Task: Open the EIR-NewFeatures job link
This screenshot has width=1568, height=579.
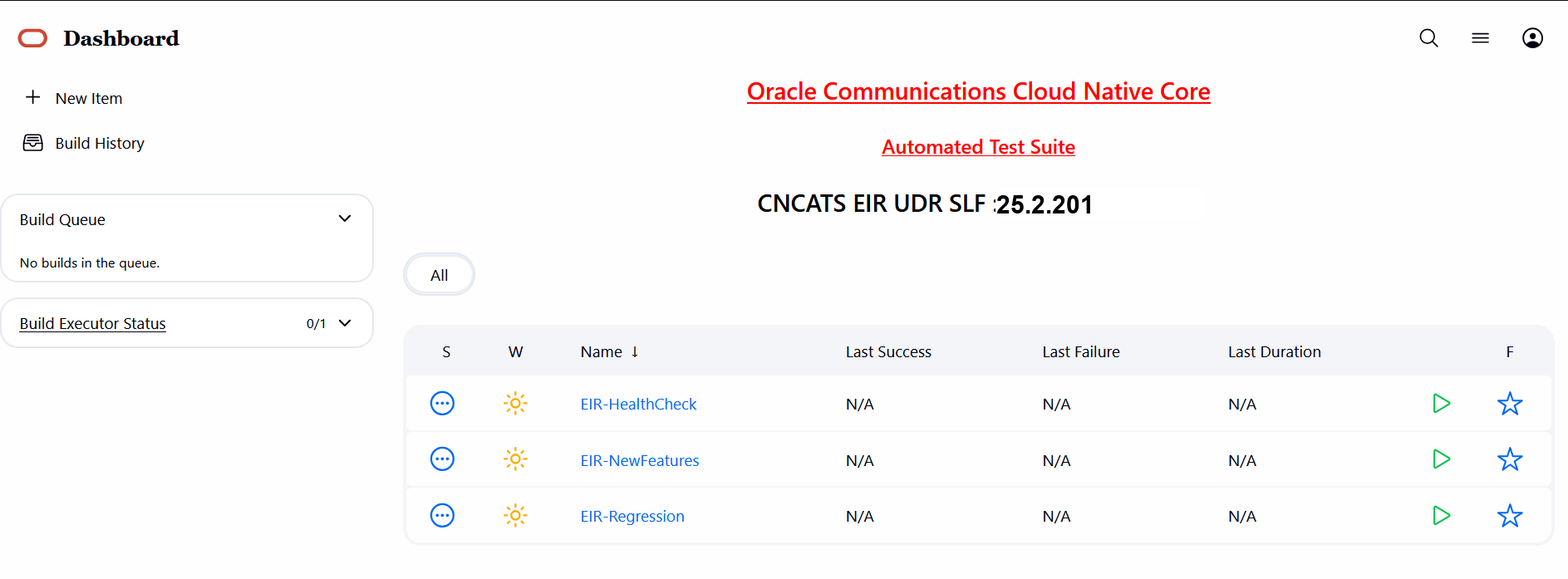Action: pyautogui.click(x=640, y=460)
